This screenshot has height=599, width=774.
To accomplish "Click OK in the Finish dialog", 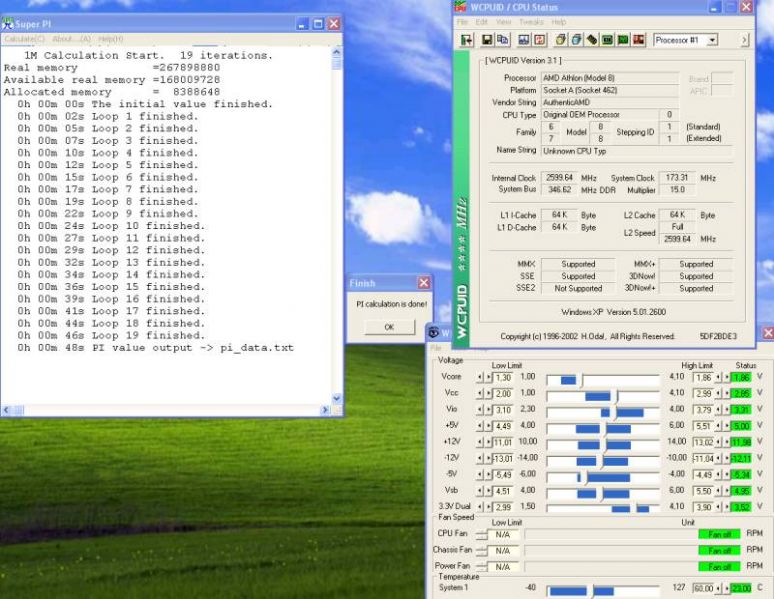I will [389, 327].
